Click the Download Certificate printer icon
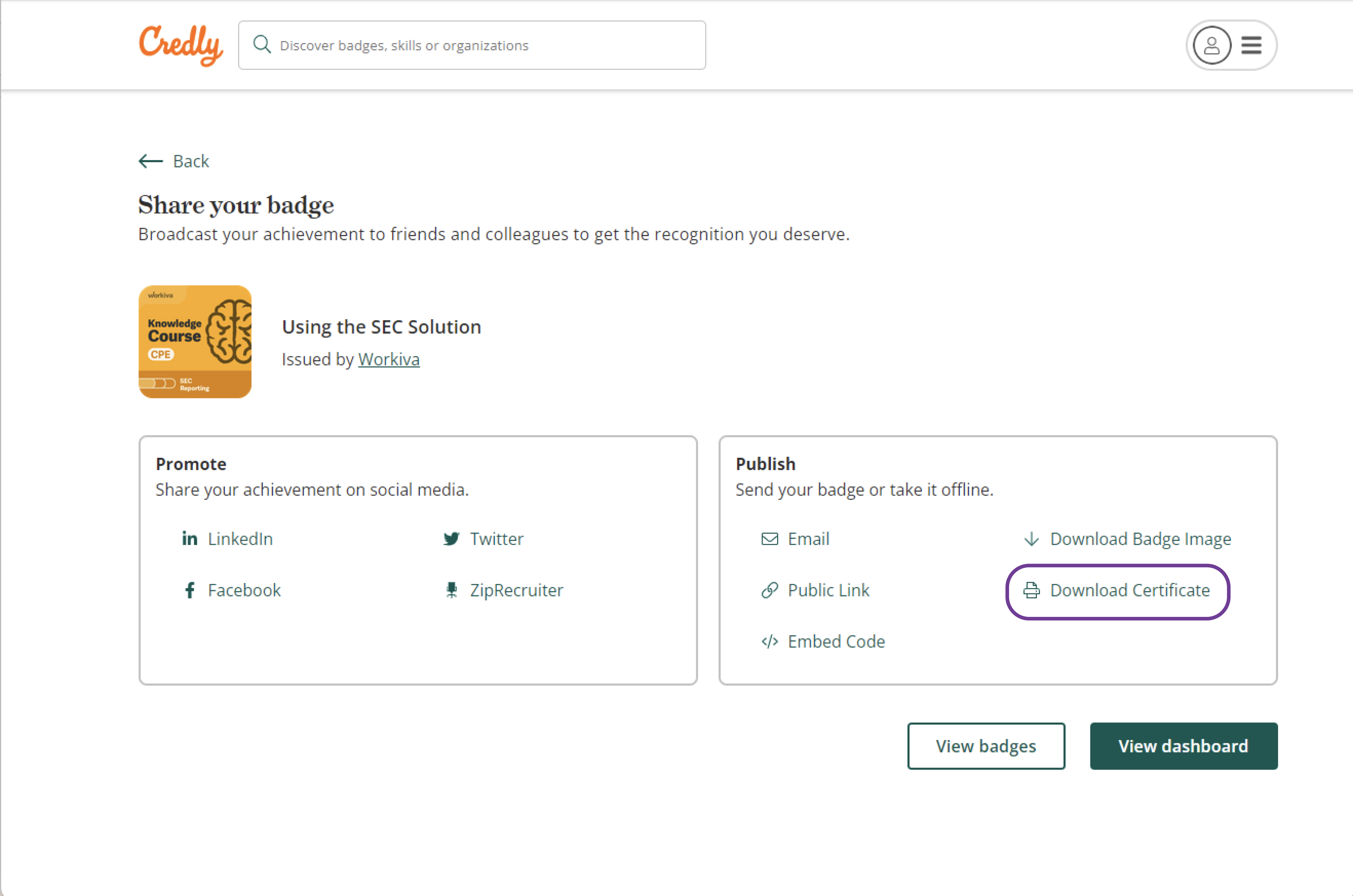This screenshot has height=896, width=1353. pos(1031,590)
